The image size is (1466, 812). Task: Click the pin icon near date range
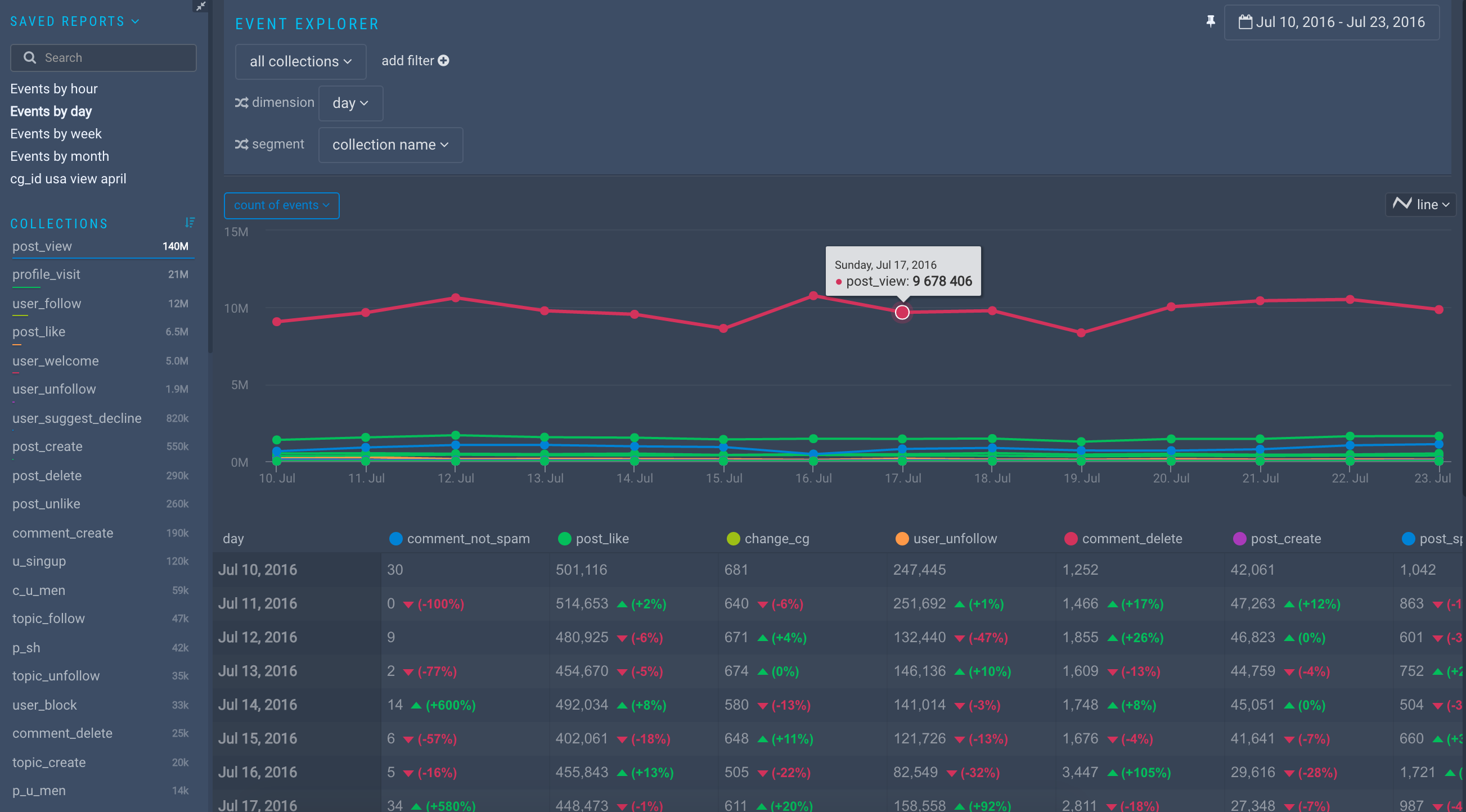[1211, 21]
